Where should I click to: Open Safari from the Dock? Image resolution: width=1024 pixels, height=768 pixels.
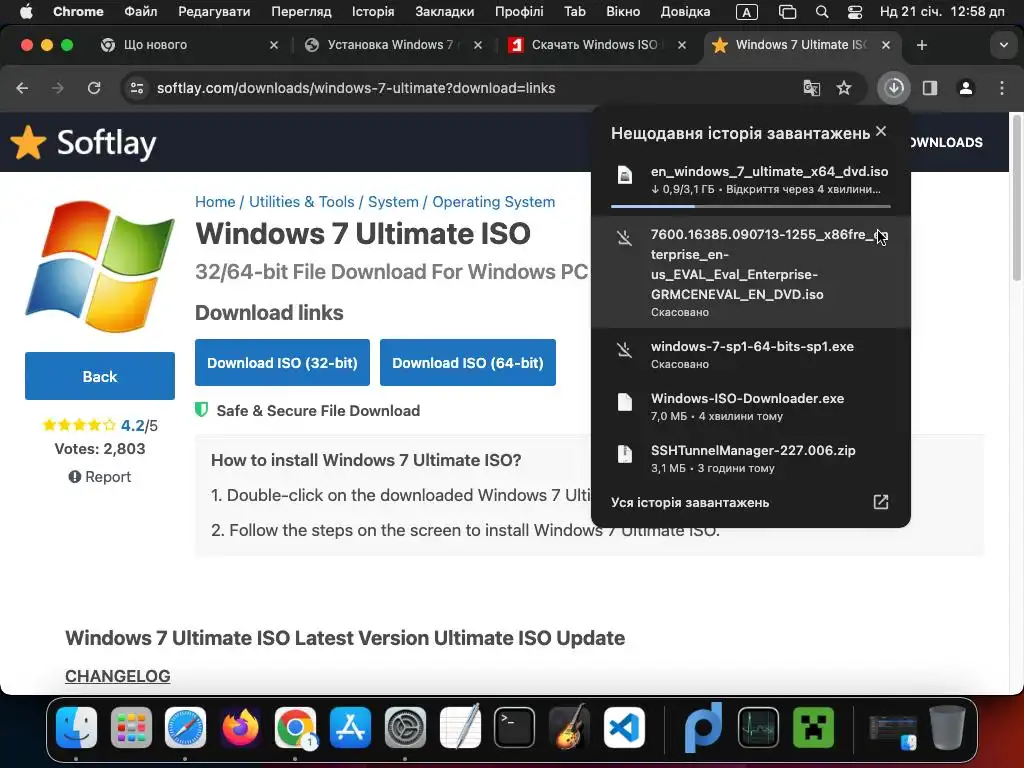185,727
